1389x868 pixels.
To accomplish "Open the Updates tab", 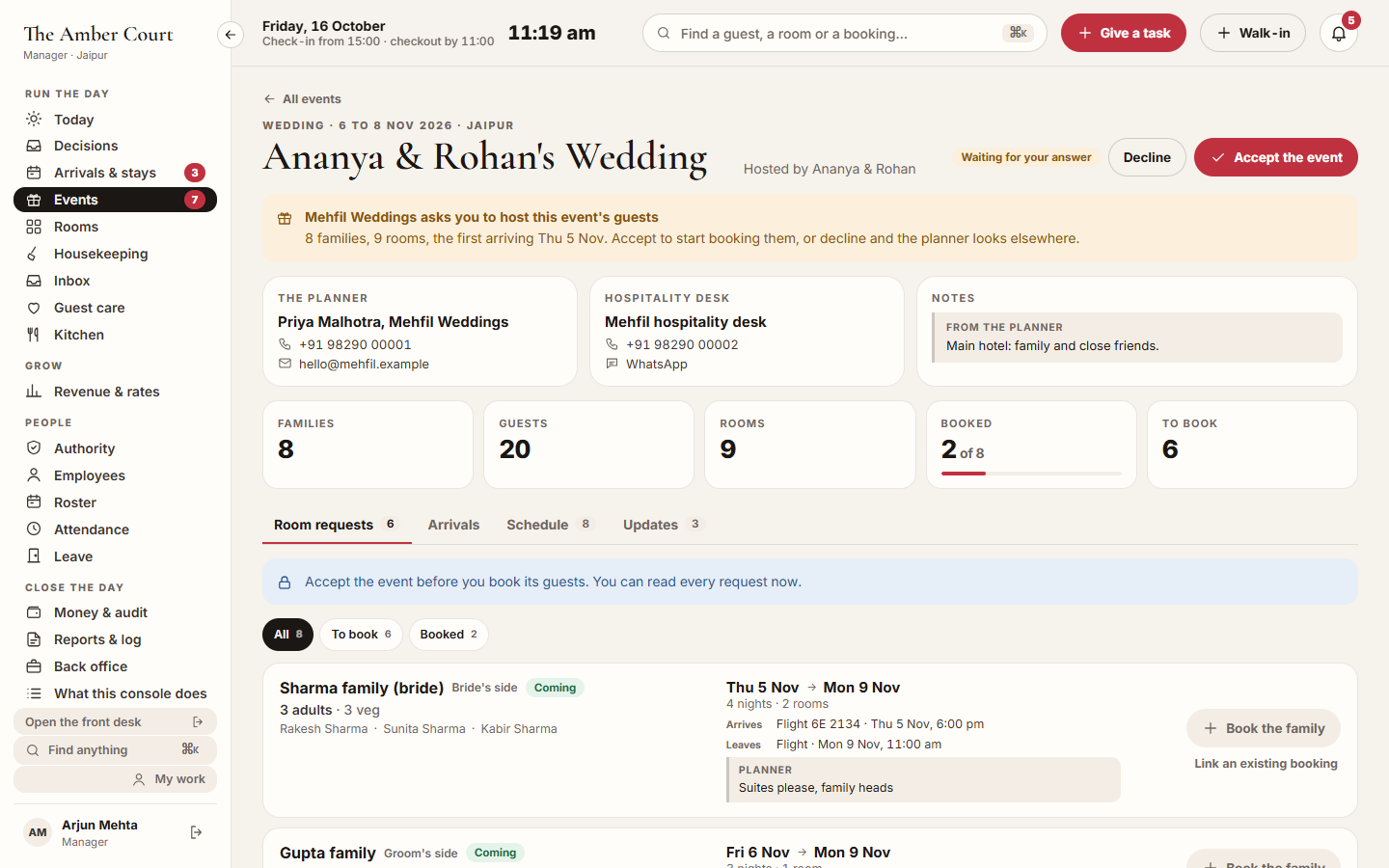I will point(664,525).
